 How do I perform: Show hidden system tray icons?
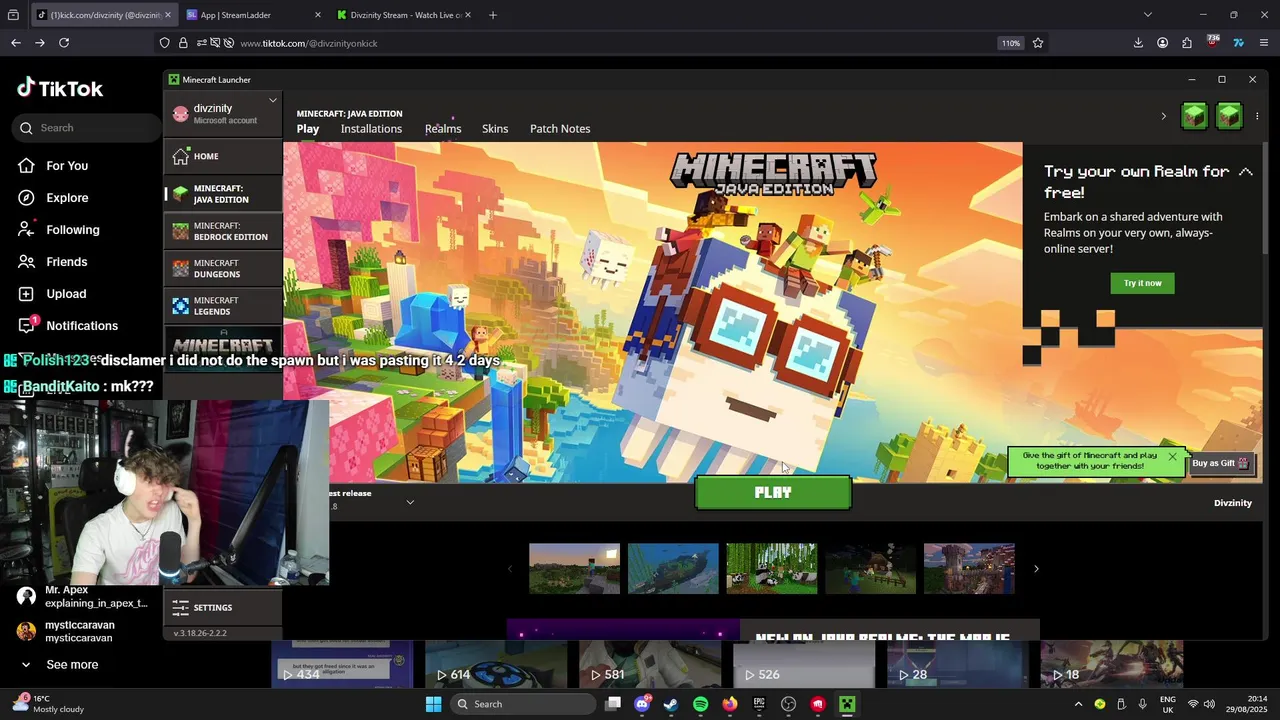coord(1078,704)
